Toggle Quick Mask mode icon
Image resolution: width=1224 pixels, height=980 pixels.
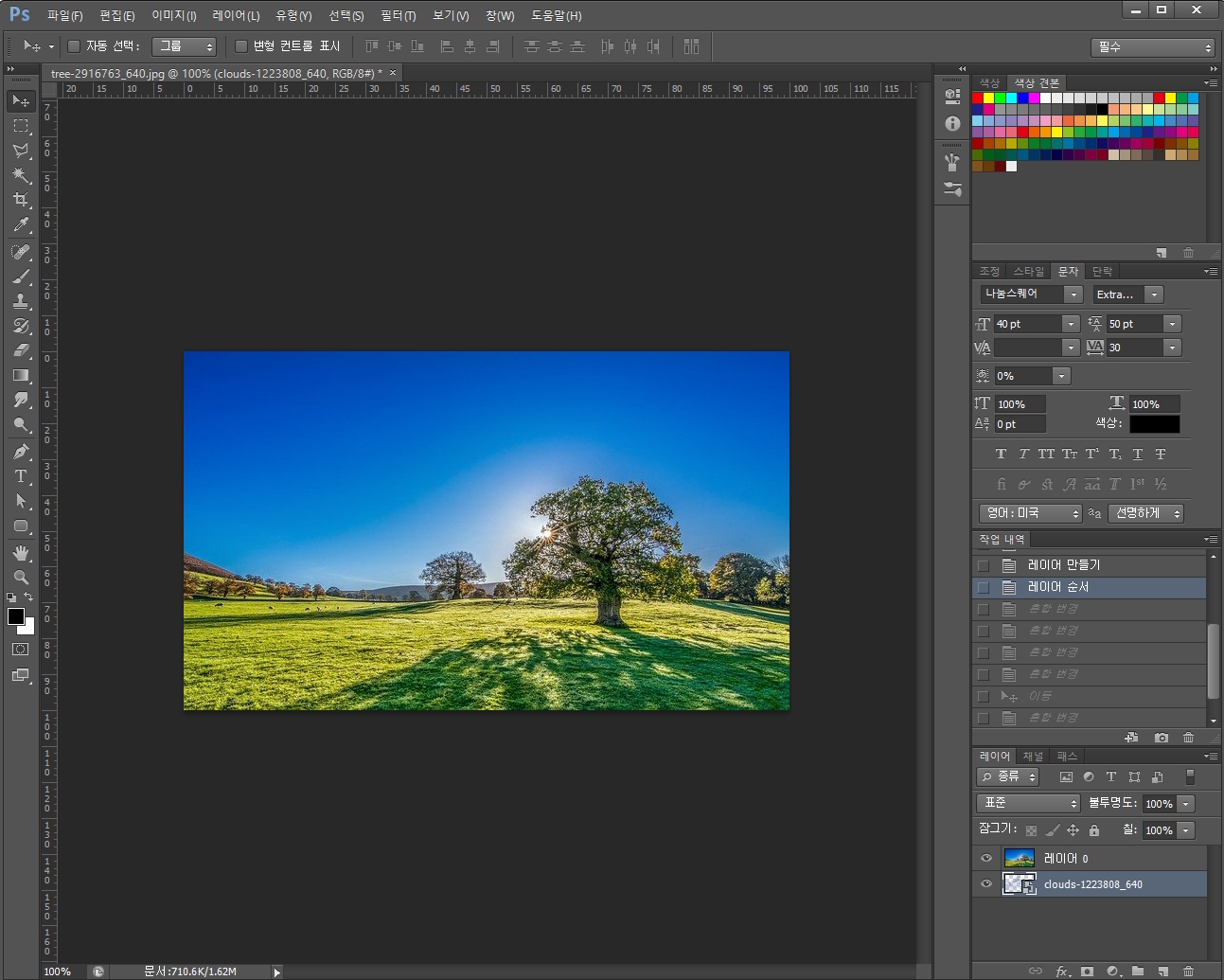[x=21, y=650]
